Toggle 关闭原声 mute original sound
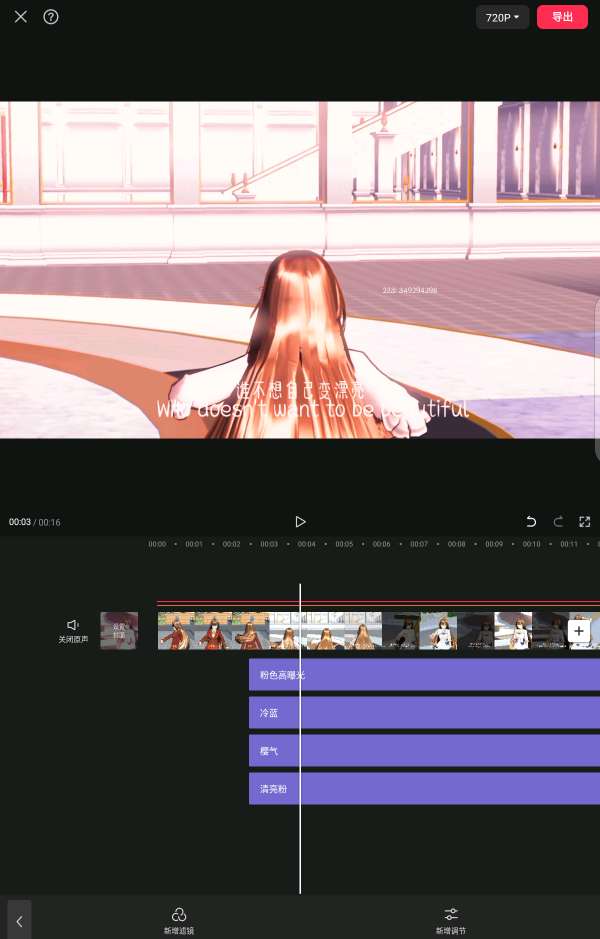600x939 pixels. click(x=73, y=631)
